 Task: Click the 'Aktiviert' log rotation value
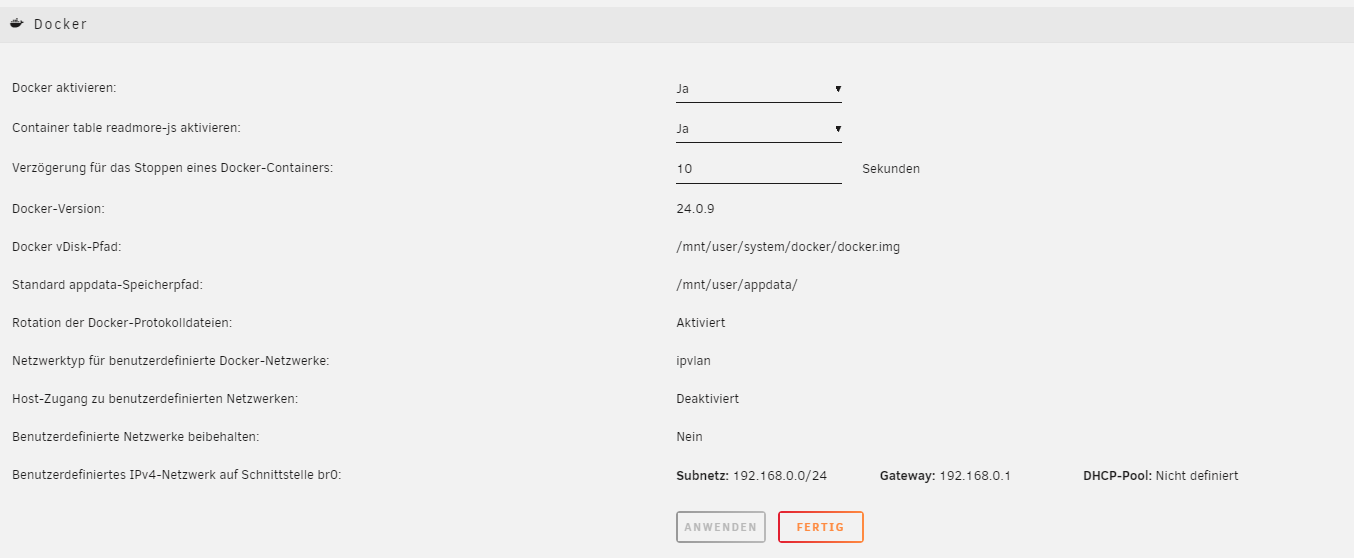(701, 323)
